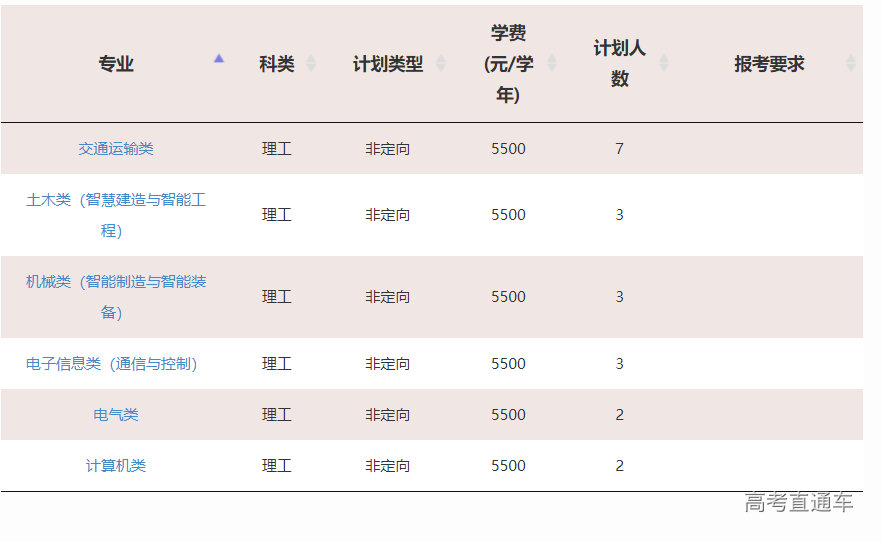Click sort arrows beside 计划类型 header
This screenshot has width=882, height=542.
[x=439, y=64]
